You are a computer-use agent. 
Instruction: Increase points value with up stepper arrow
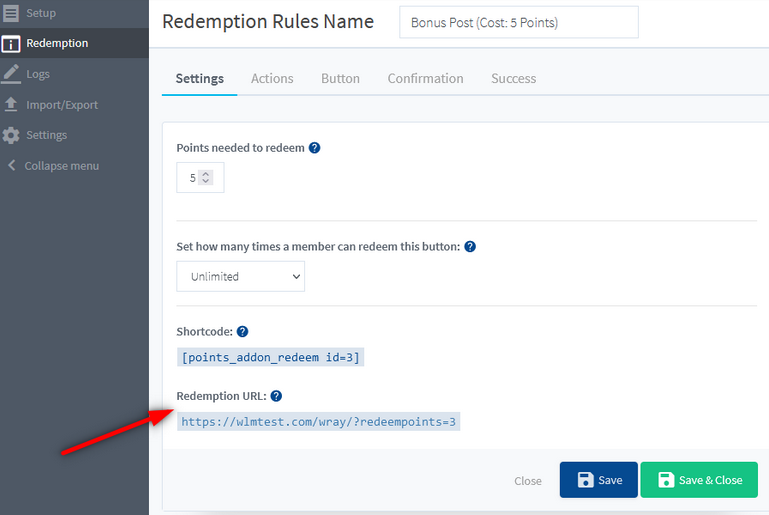[x=206, y=174]
